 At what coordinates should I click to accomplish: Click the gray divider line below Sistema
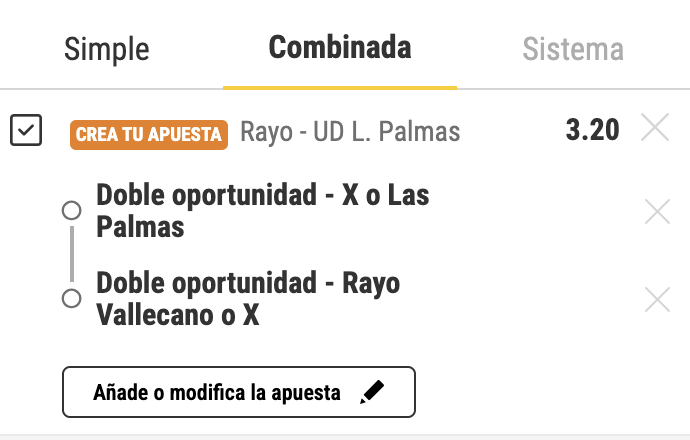pyautogui.click(x=573, y=89)
